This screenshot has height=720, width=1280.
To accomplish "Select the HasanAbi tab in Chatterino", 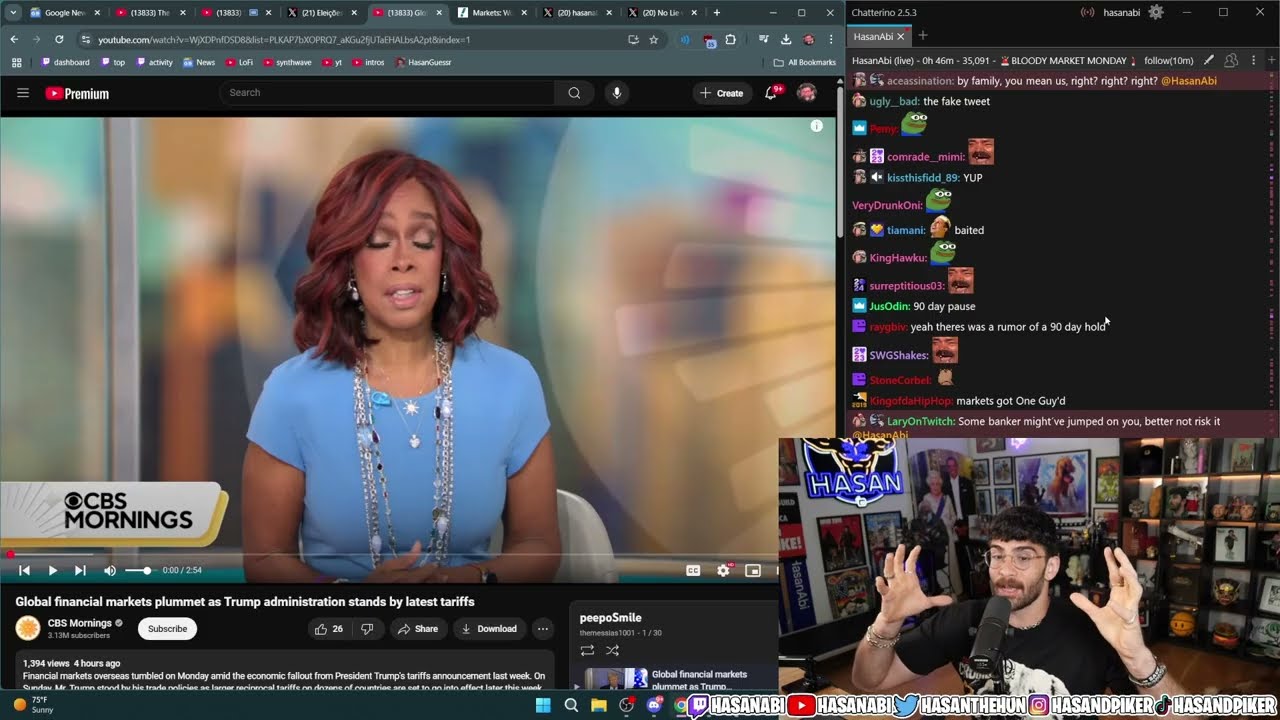I will (878, 36).
